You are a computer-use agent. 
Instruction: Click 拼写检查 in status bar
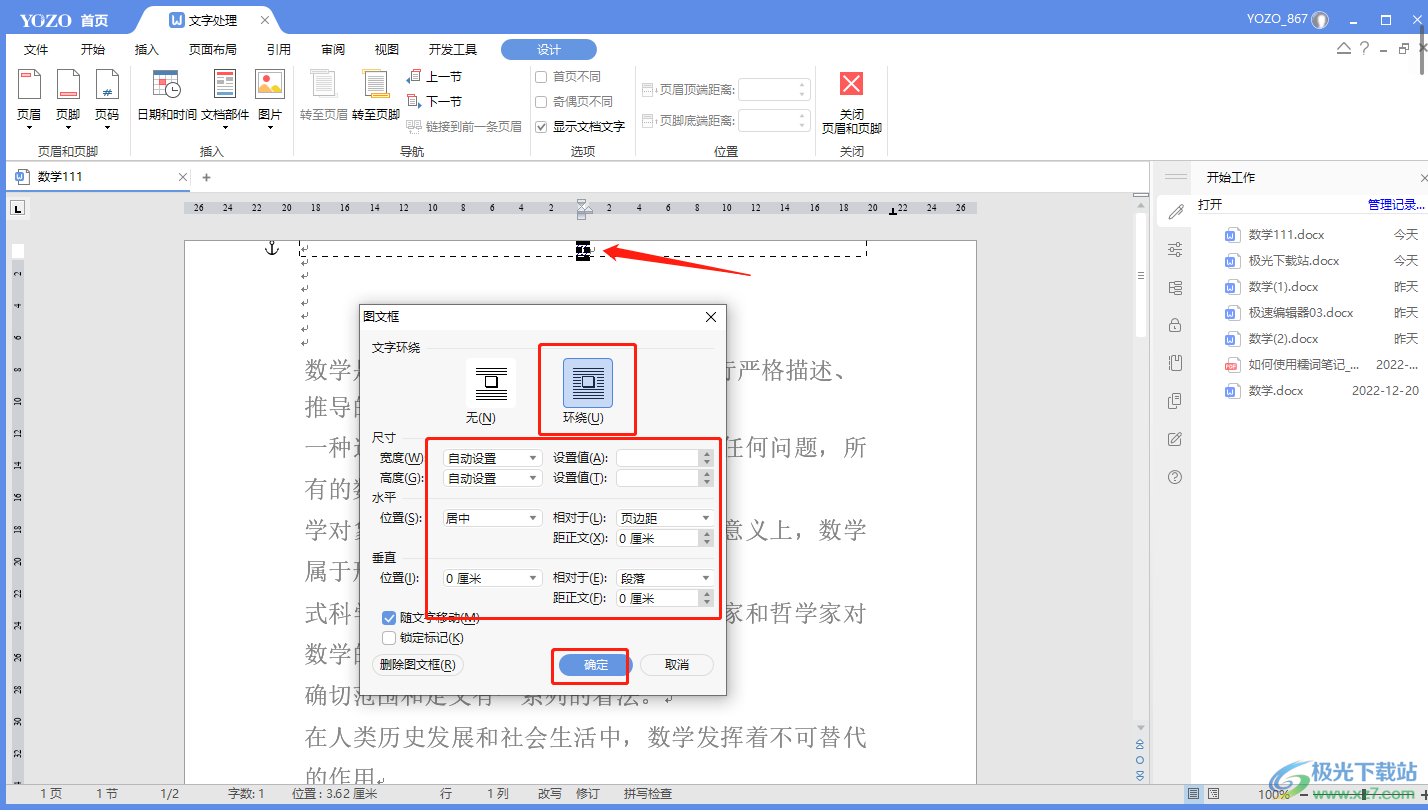click(648, 794)
